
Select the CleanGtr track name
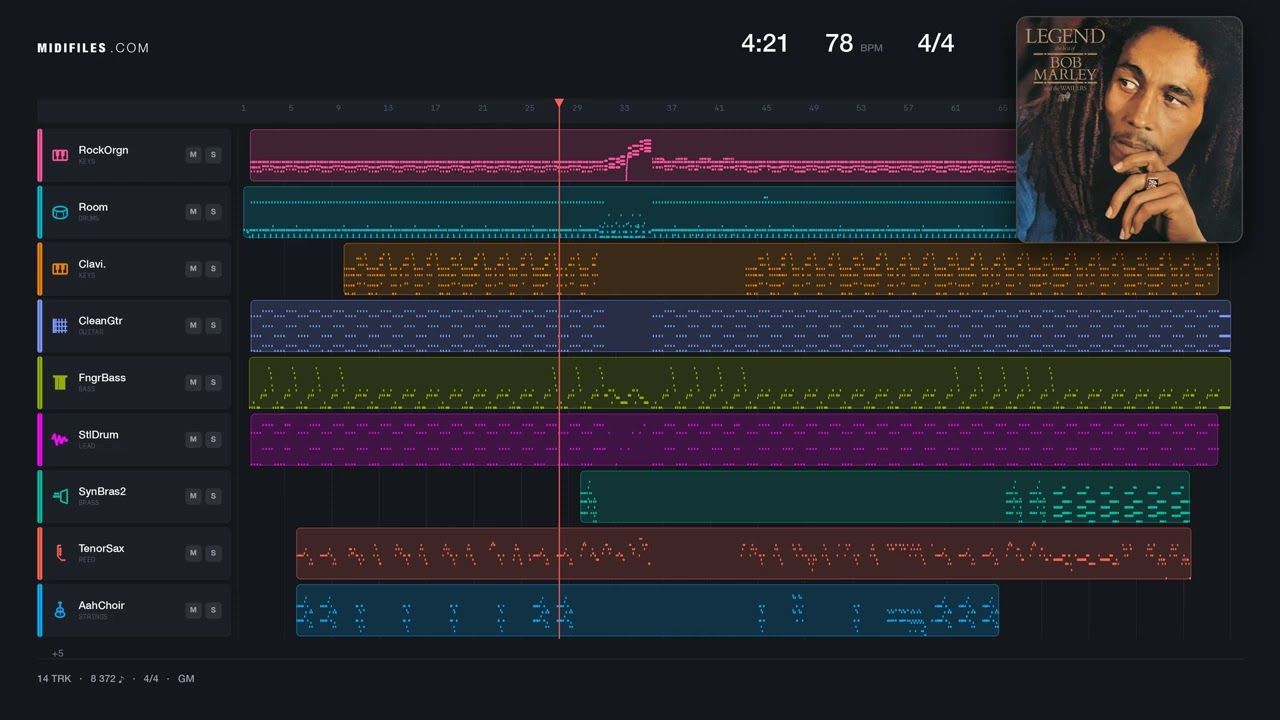click(100, 321)
